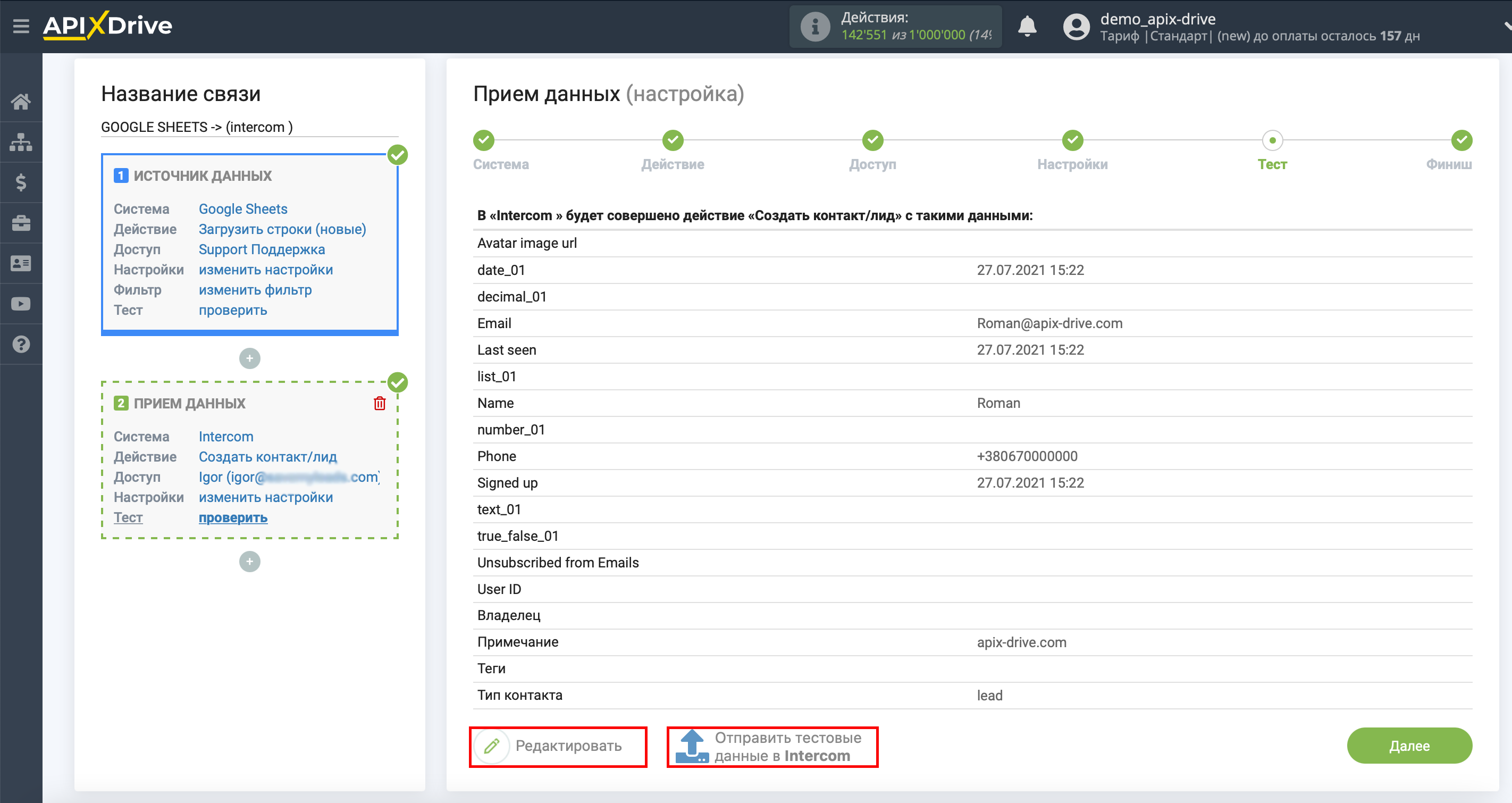Click the Владелец row label
Image resolution: width=1512 pixels, height=803 pixels.
coord(509,615)
